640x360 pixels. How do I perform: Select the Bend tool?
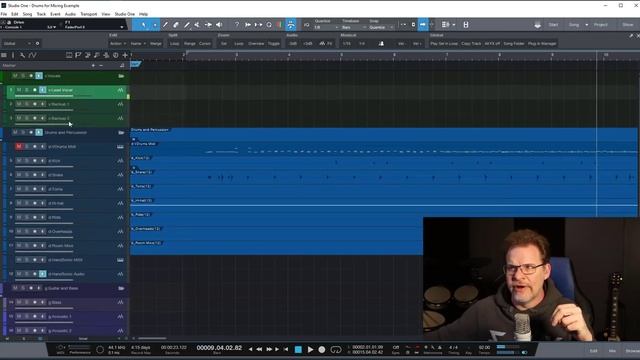(208, 25)
